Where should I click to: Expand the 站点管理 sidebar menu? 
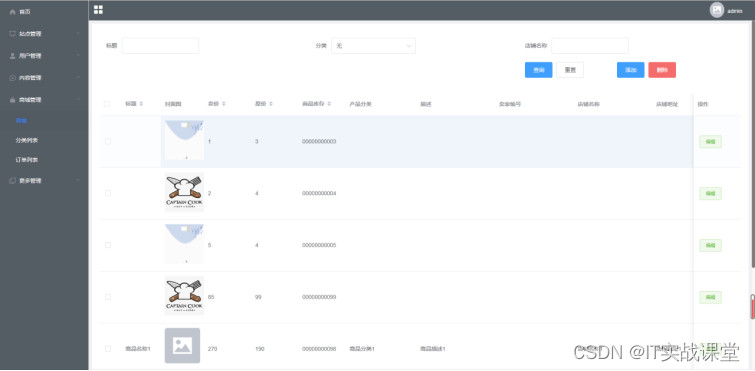pos(44,34)
